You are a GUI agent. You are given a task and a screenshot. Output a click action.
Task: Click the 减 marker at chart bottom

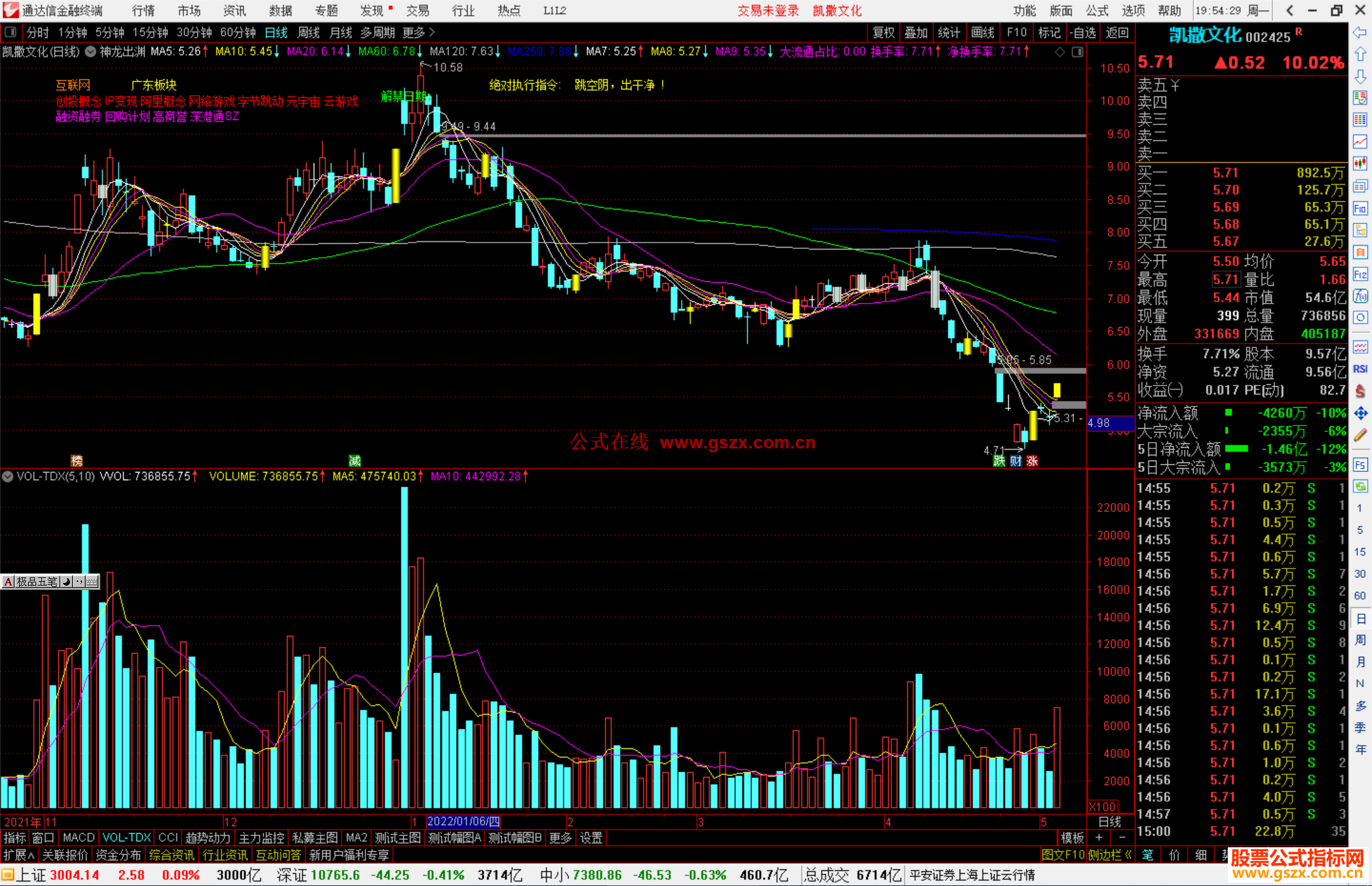click(354, 460)
